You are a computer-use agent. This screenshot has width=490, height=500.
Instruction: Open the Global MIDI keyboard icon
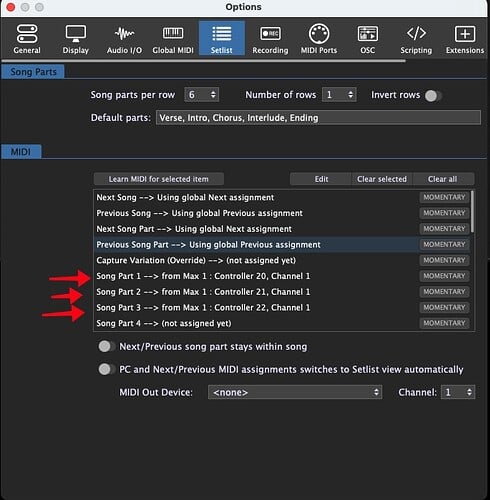(173, 33)
